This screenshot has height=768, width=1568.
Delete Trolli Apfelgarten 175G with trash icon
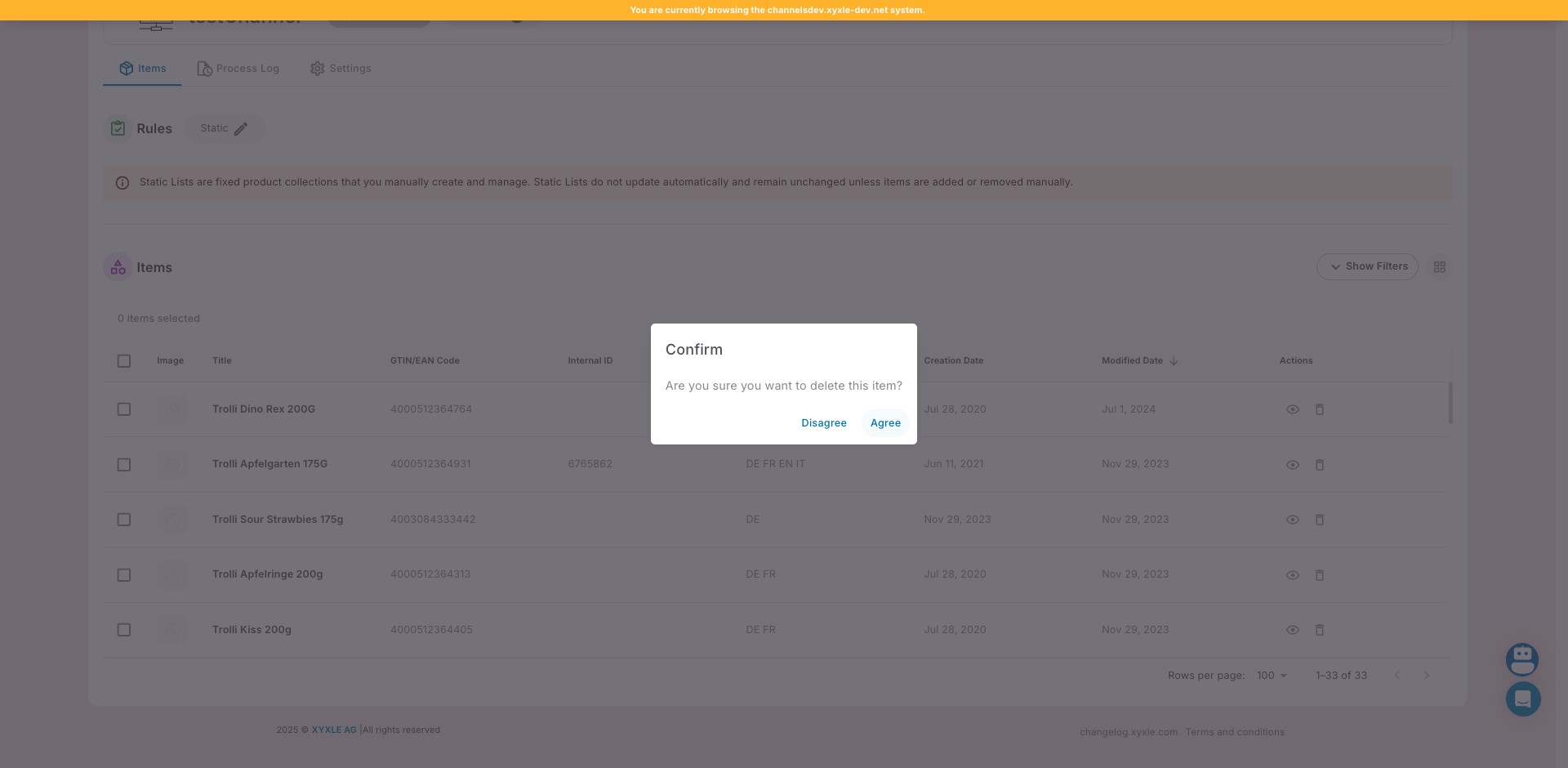coord(1320,465)
